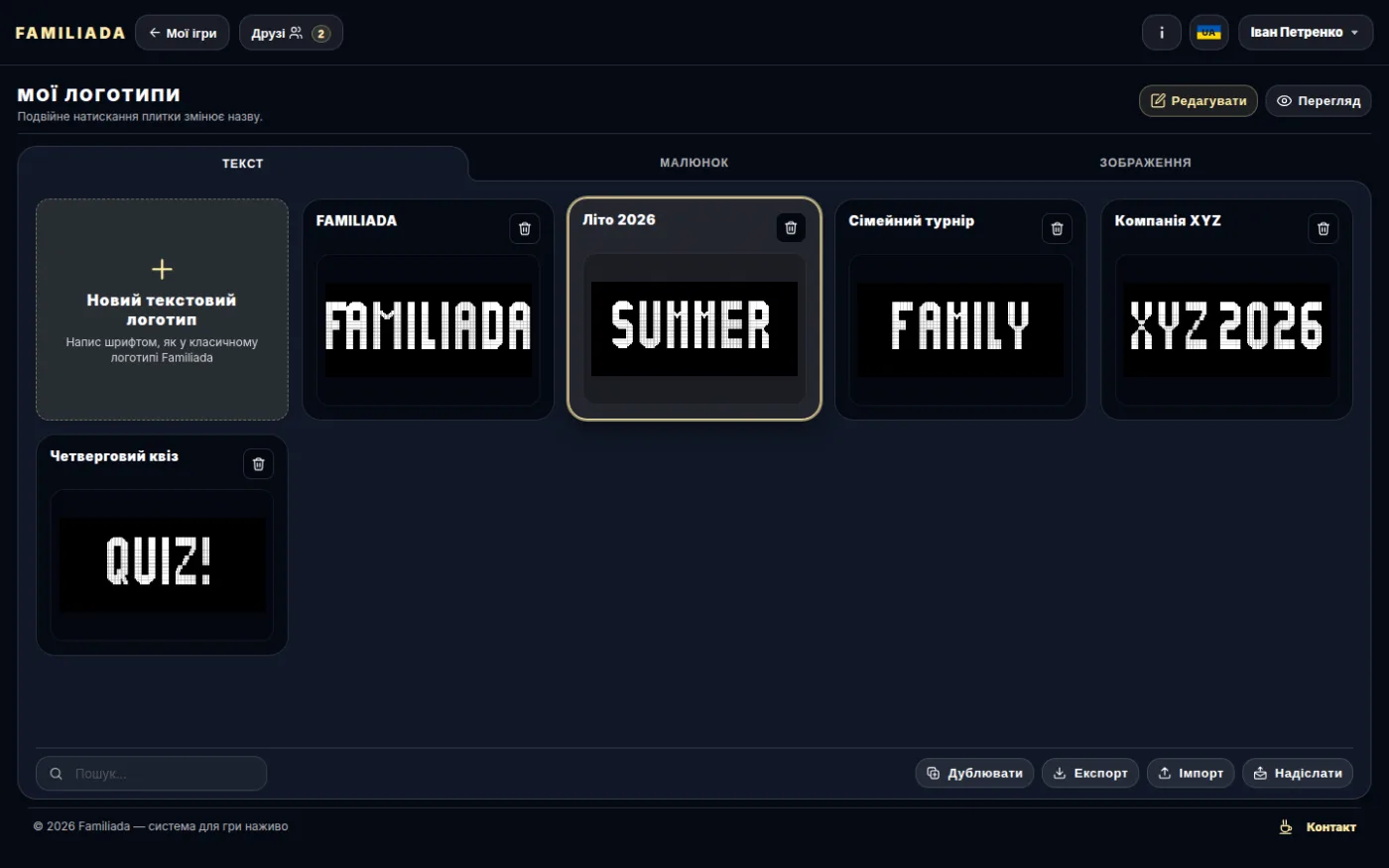
Task: Create a Новий текстовий логотип tile
Action: [163, 310]
